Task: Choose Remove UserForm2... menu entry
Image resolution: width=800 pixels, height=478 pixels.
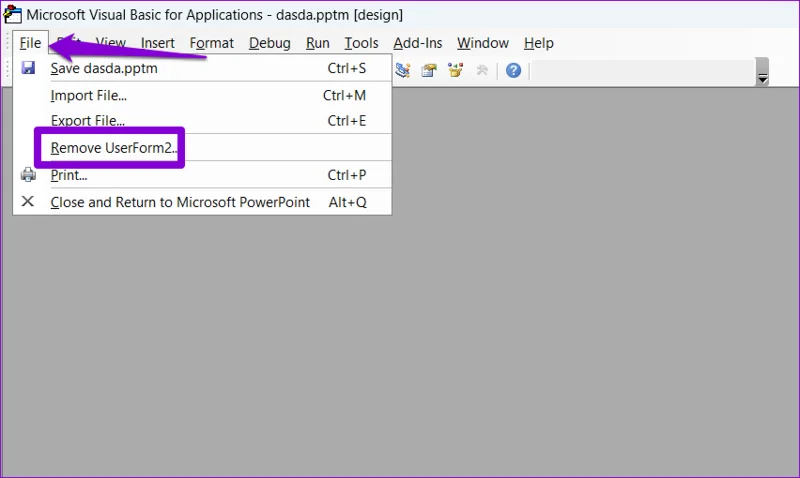Action: click(202, 148)
